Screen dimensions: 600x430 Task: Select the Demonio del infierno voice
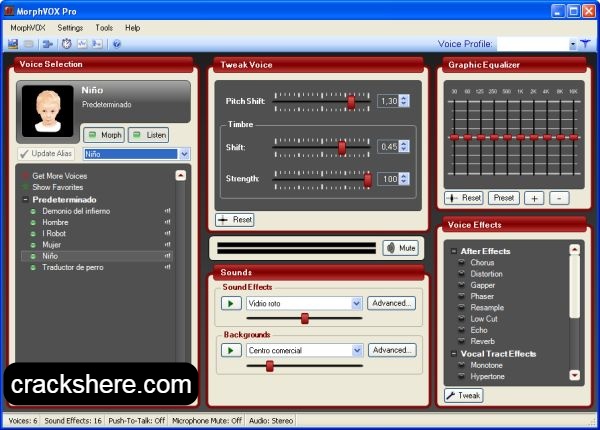pos(76,211)
